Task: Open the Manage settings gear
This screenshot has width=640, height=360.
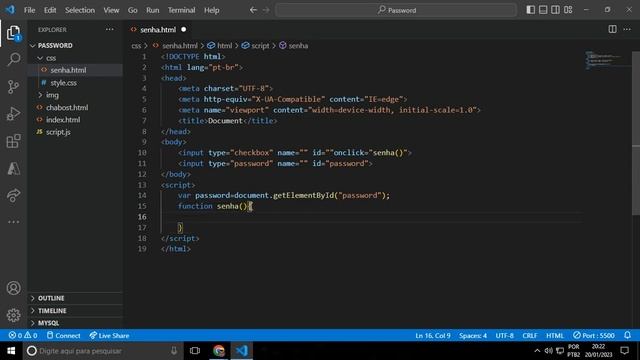Action: pos(13,315)
